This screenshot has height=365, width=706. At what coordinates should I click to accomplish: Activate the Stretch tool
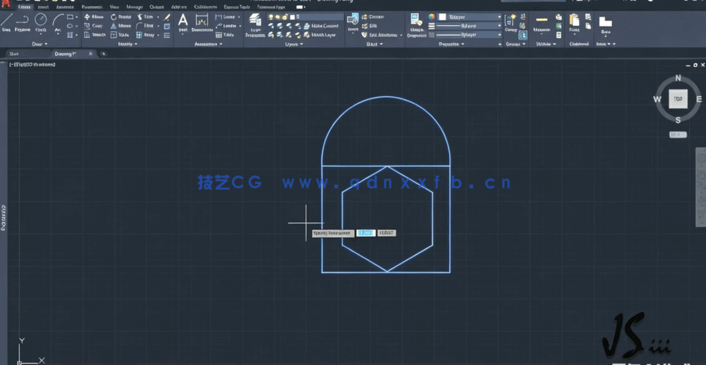95,35
